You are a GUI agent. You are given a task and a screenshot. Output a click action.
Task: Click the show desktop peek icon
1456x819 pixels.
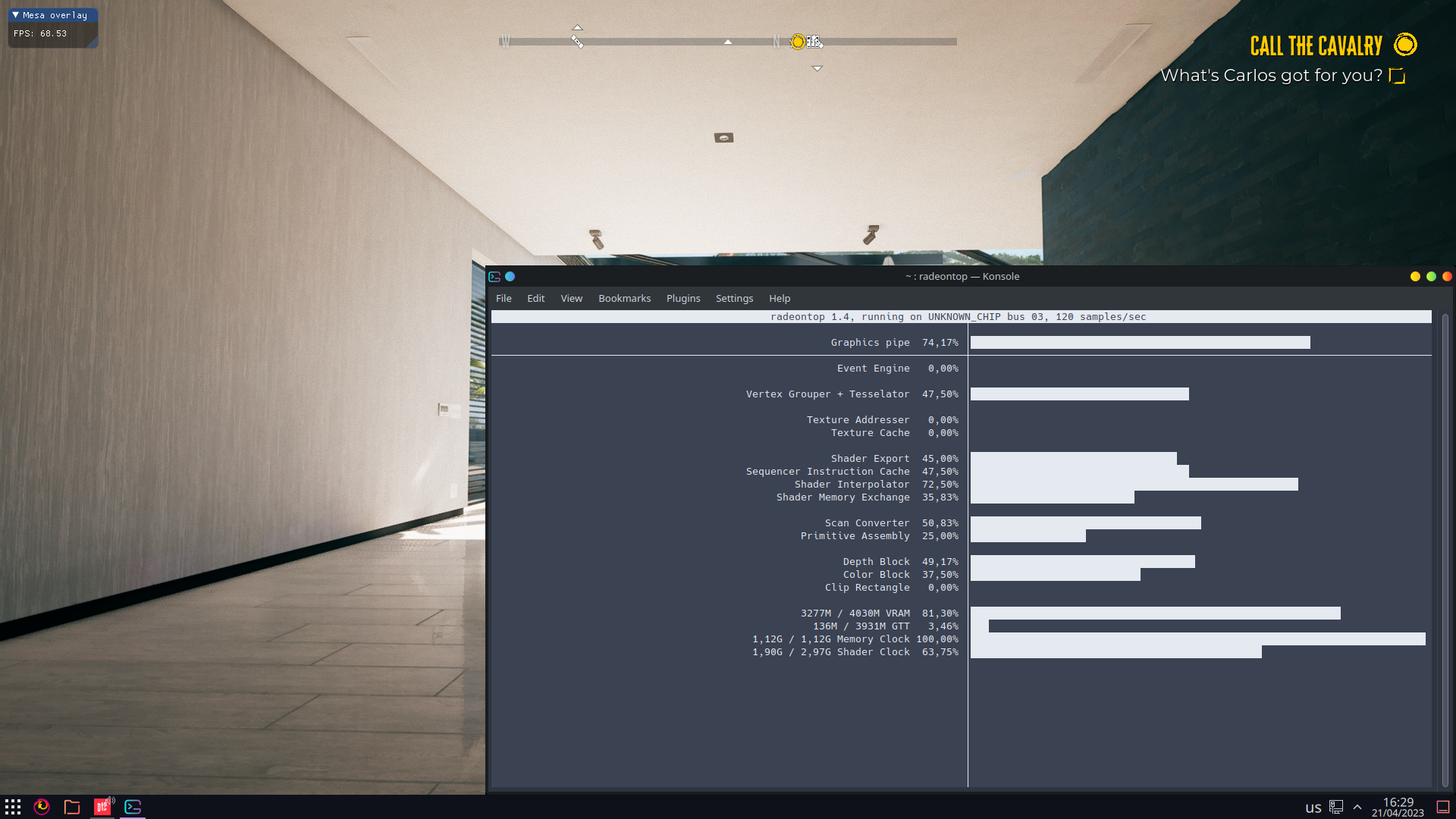[x=1443, y=807]
